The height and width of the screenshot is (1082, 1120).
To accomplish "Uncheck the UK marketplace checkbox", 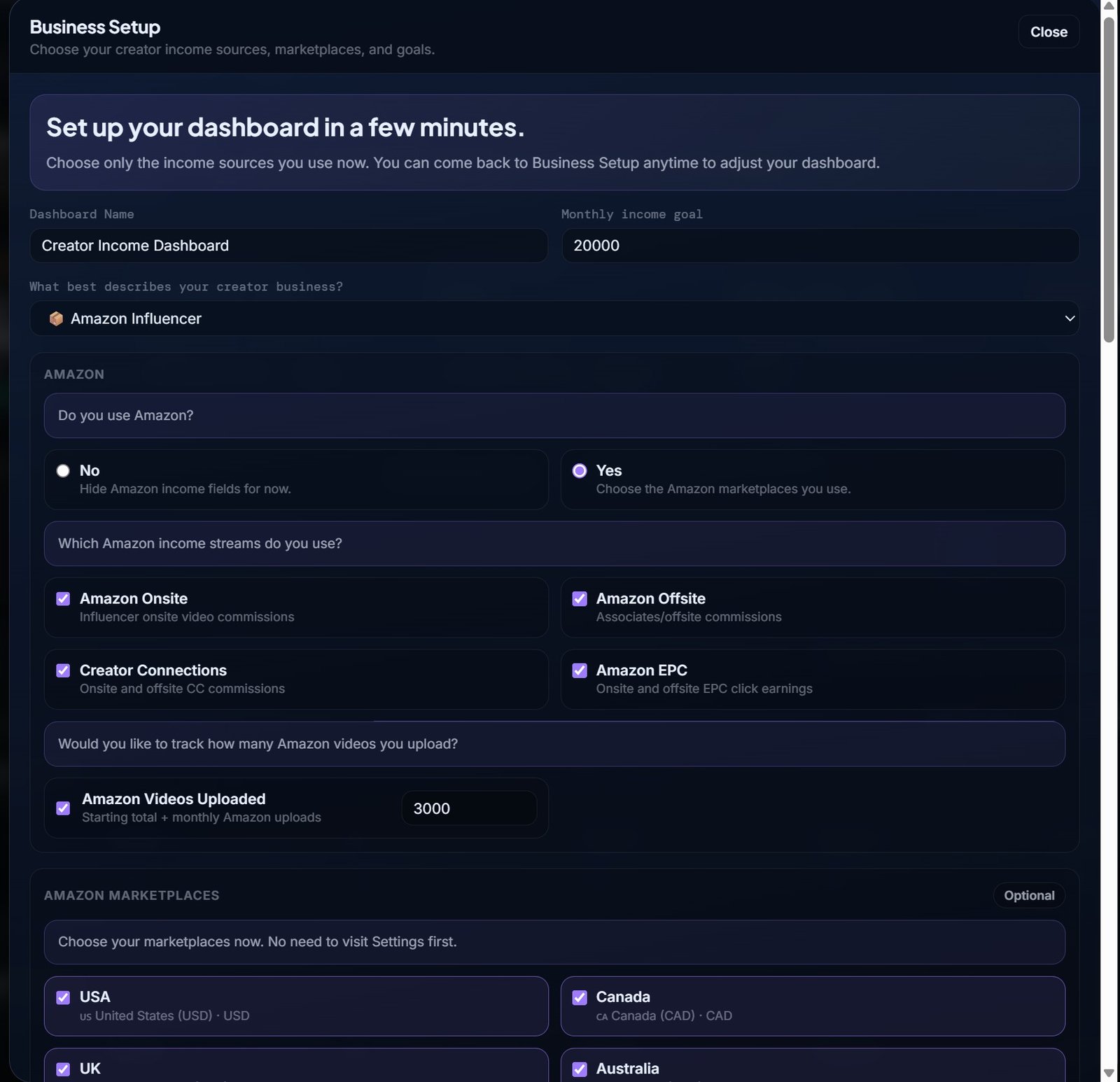I will click(63, 1069).
